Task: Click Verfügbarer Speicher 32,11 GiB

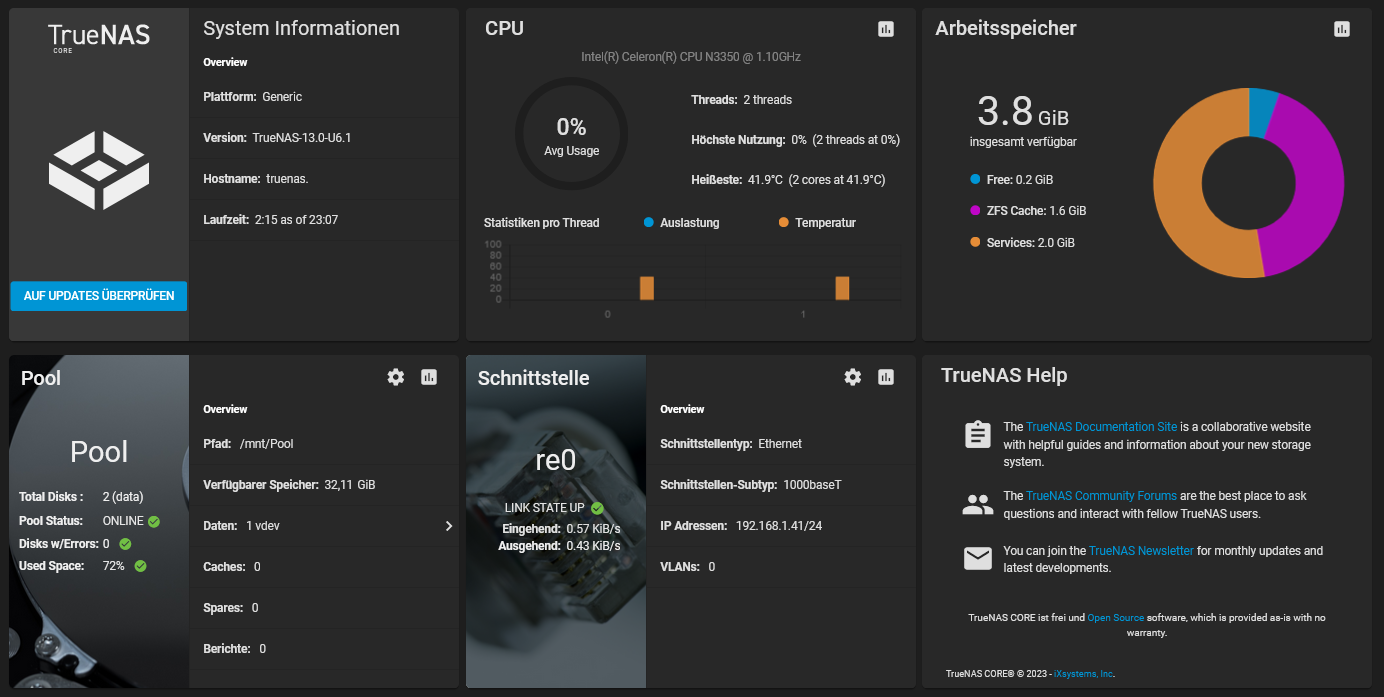Action: 289,485
